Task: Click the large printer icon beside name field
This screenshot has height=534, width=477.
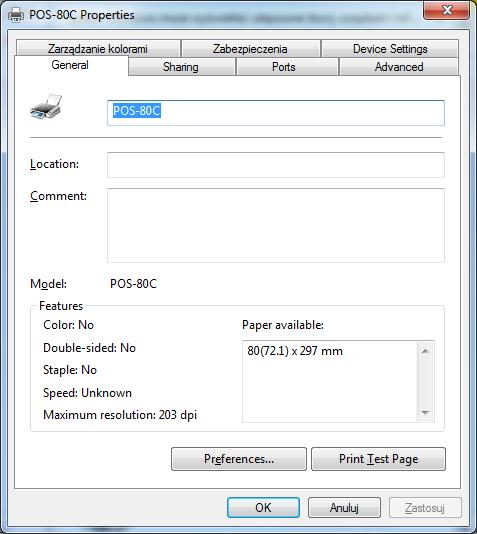Action: [46, 107]
